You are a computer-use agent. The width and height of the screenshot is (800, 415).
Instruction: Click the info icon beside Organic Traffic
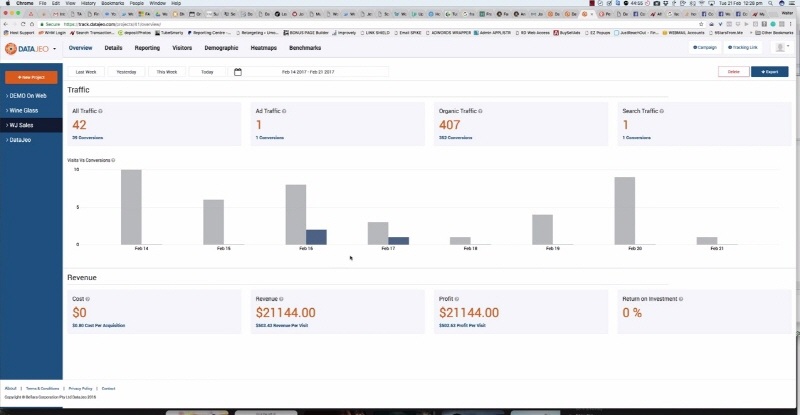click(x=481, y=111)
